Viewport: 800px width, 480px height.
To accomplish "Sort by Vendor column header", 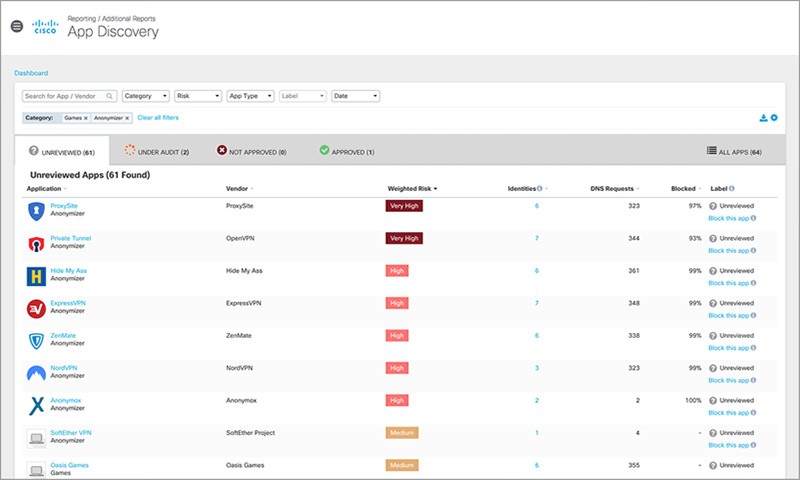I will 239,189.
